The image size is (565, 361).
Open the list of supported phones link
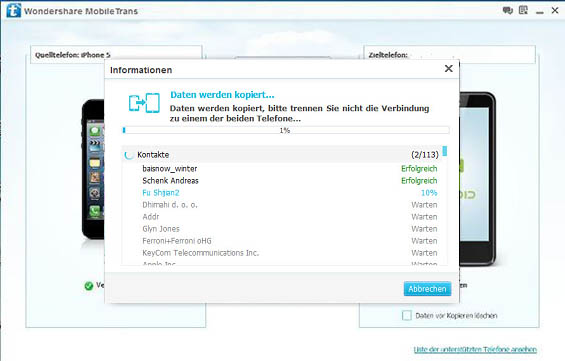pos(475,349)
